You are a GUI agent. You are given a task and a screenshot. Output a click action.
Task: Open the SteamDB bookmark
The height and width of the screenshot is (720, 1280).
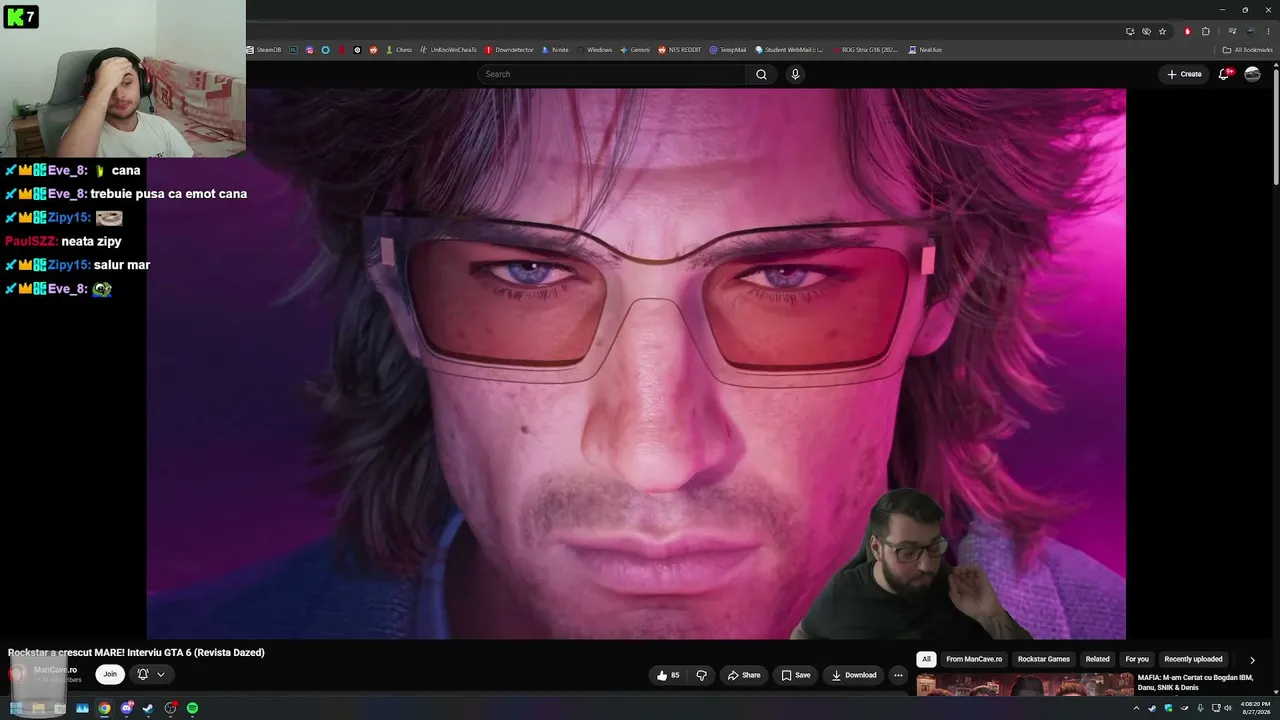tap(264, 50)
